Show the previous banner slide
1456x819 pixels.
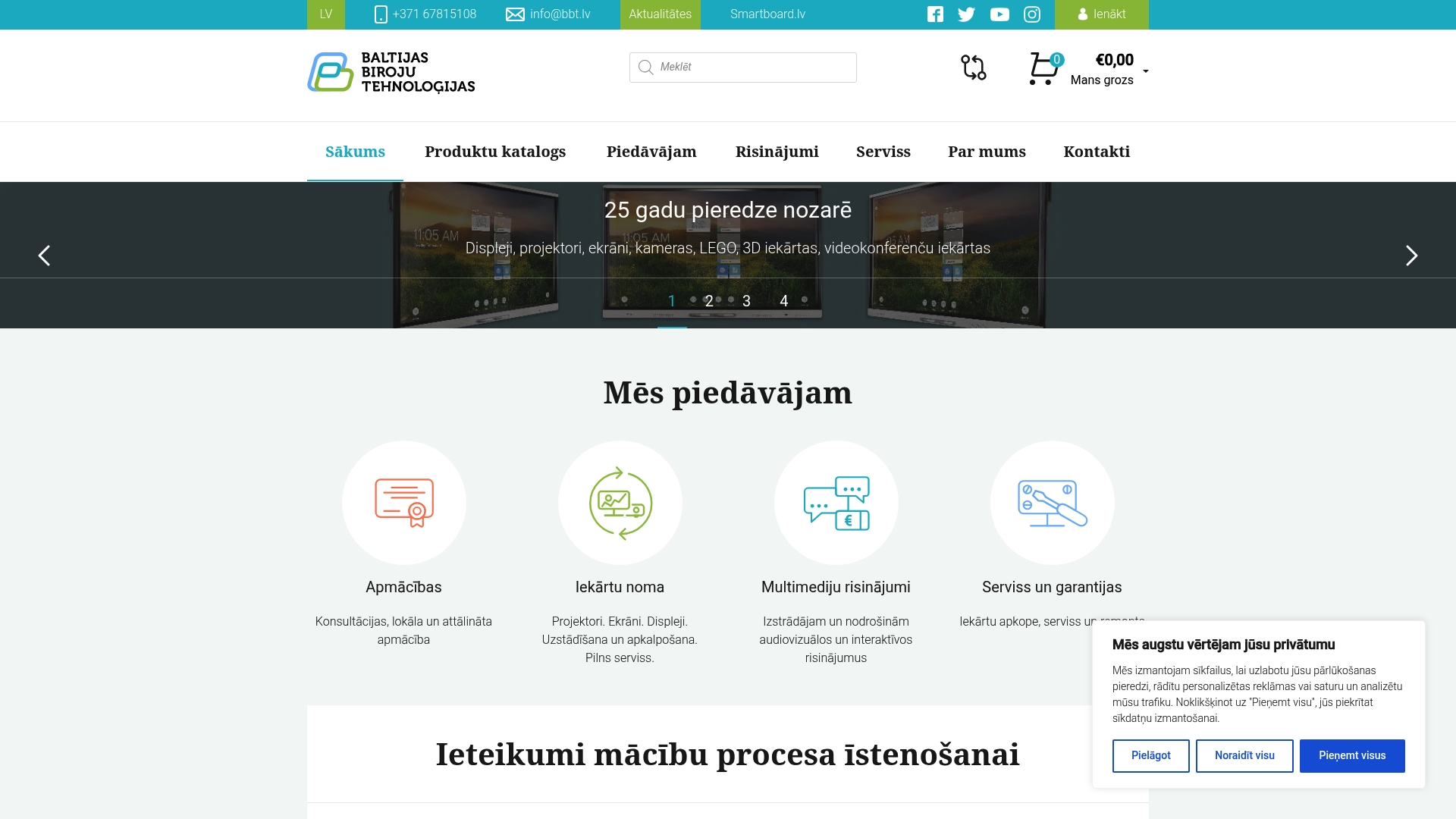click(x=44, y=256)
